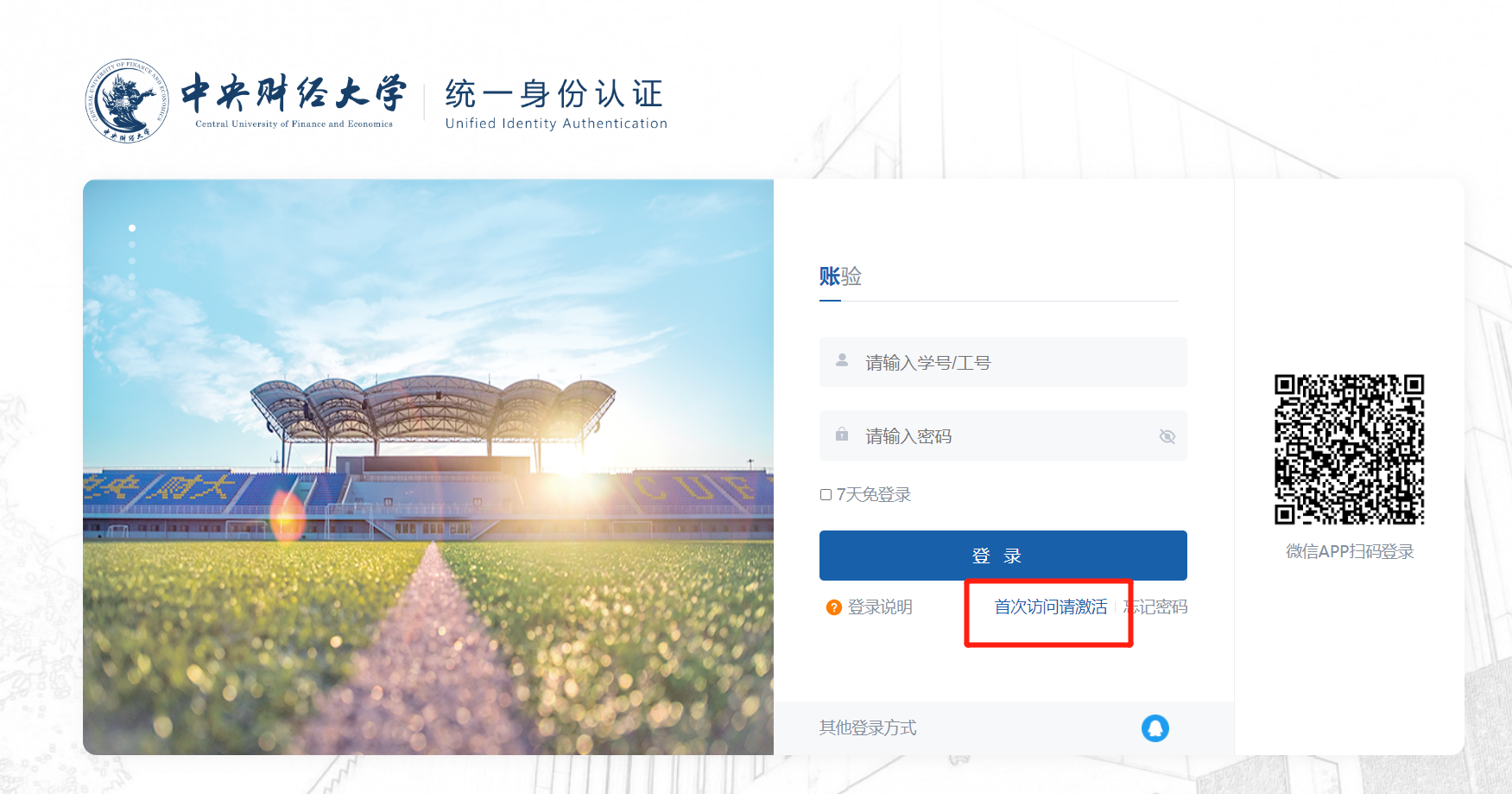Open the 首次访问请激活 activation link
This screenshot has height=794, width=1512.
tap(1050, 607)
